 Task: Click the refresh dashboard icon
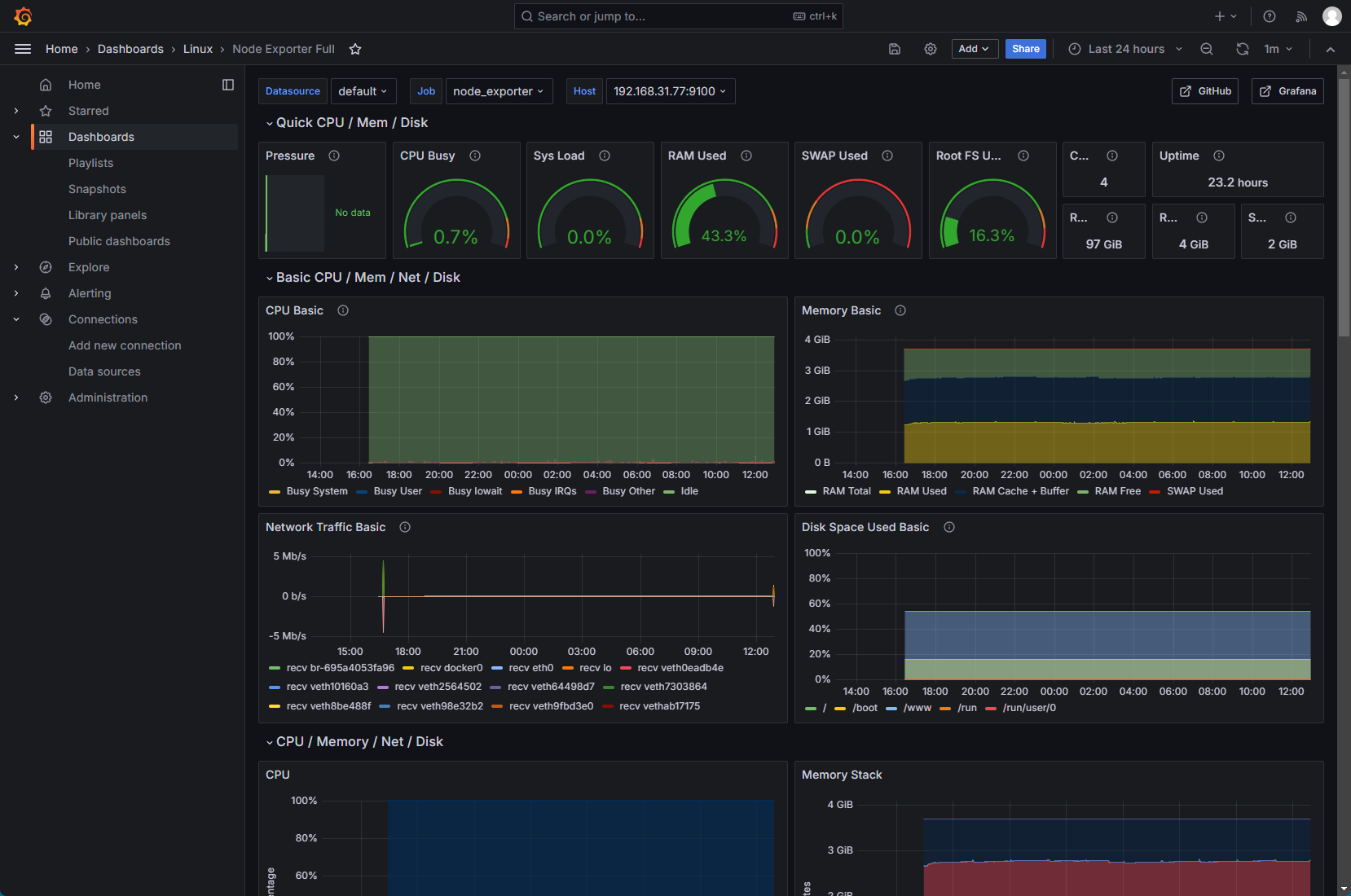1243,49
